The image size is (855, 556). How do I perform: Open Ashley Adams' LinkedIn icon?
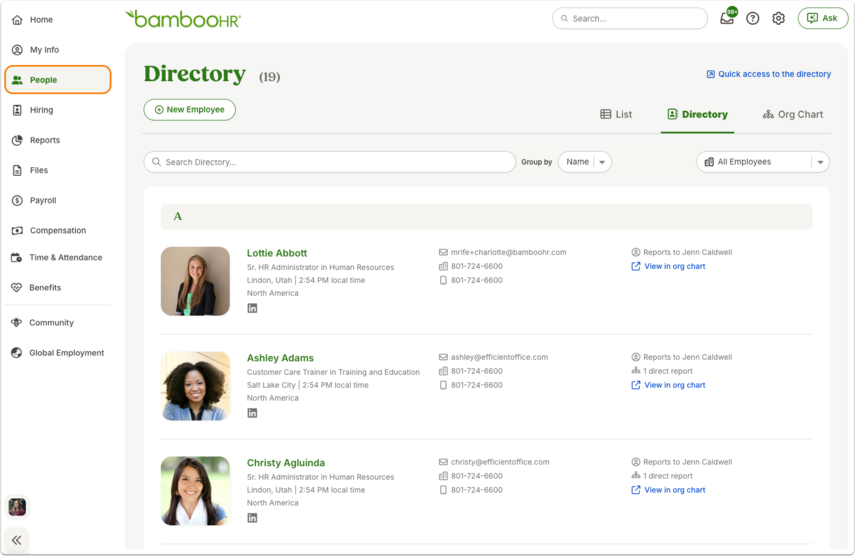pos(252,413)
